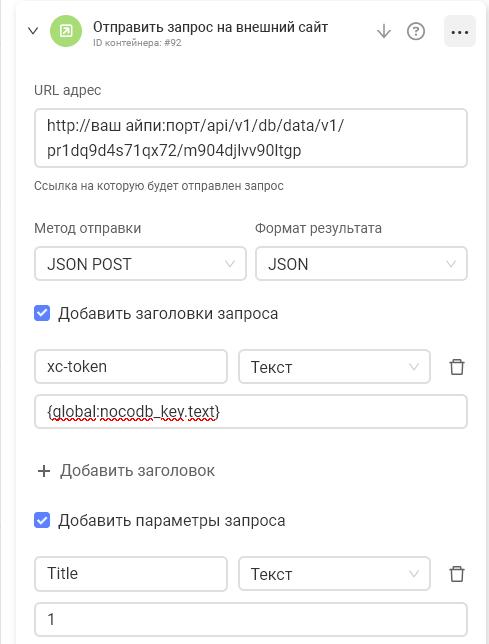Viewport: 489px width, 644px height.
Task: Click the parameter value field containing 1
Action: tap(251, 619)
